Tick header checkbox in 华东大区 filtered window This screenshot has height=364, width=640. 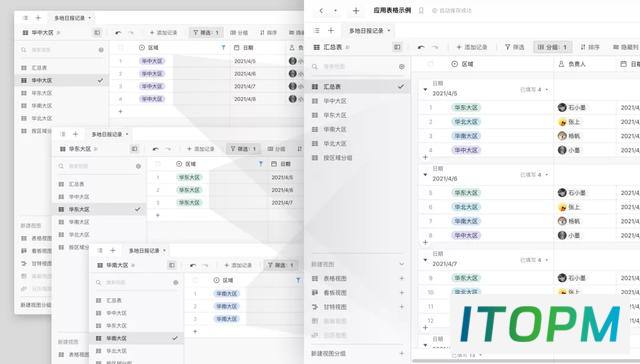click(x=158, y=164)
